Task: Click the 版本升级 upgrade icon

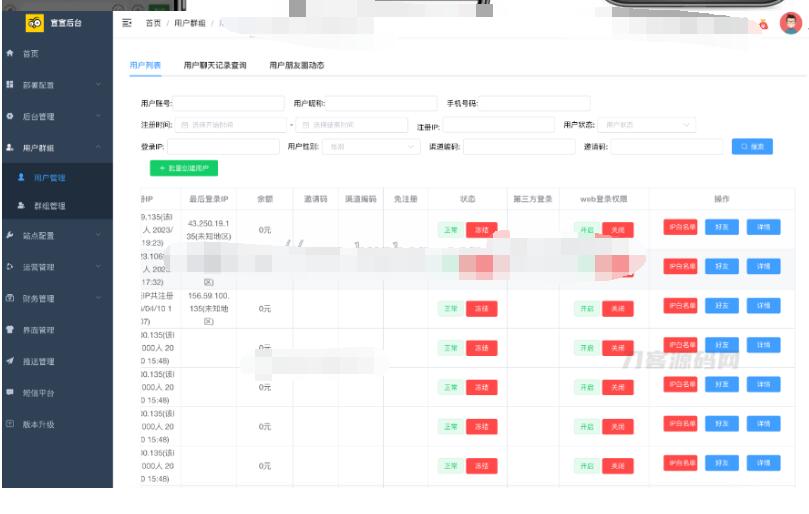Action: pos(10,424)
